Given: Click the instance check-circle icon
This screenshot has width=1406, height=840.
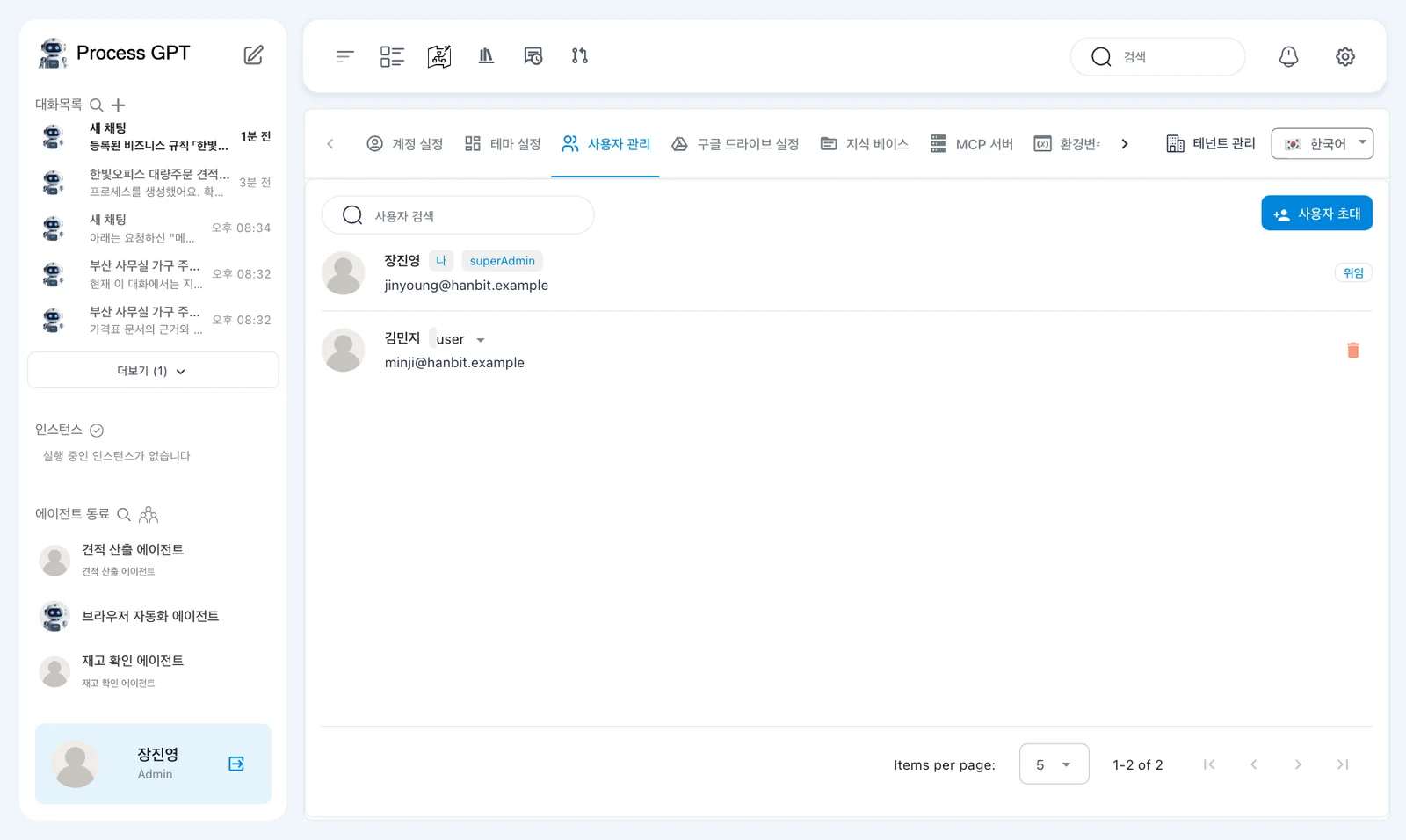Looking at the screenshot, I should 97,430.
